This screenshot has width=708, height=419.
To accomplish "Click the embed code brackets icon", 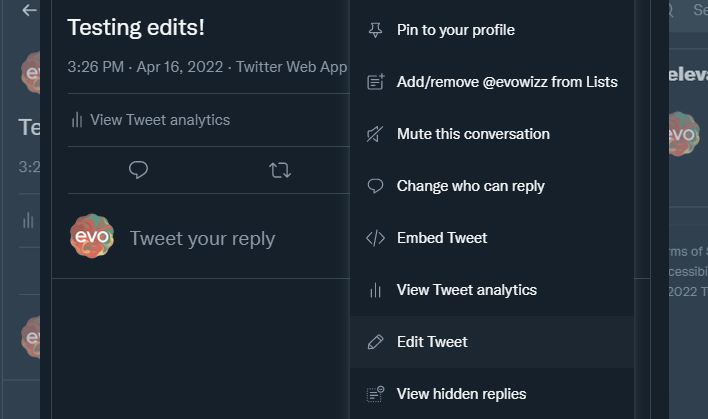I will tap(375, 238).
